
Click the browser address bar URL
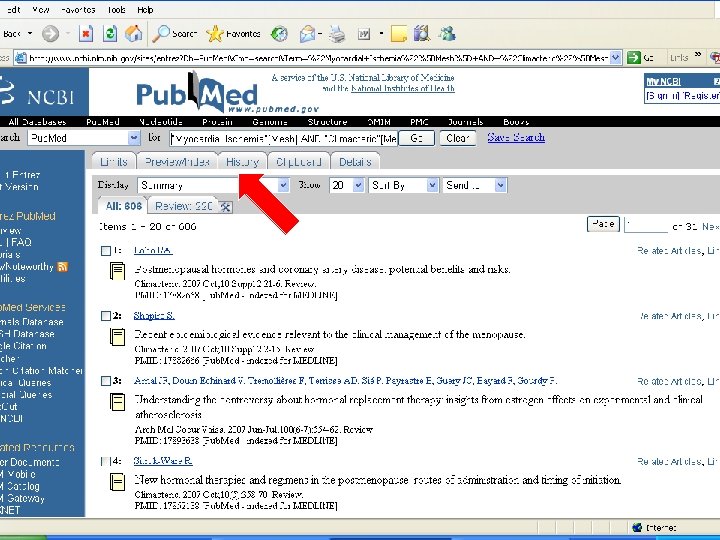(318, 58)
